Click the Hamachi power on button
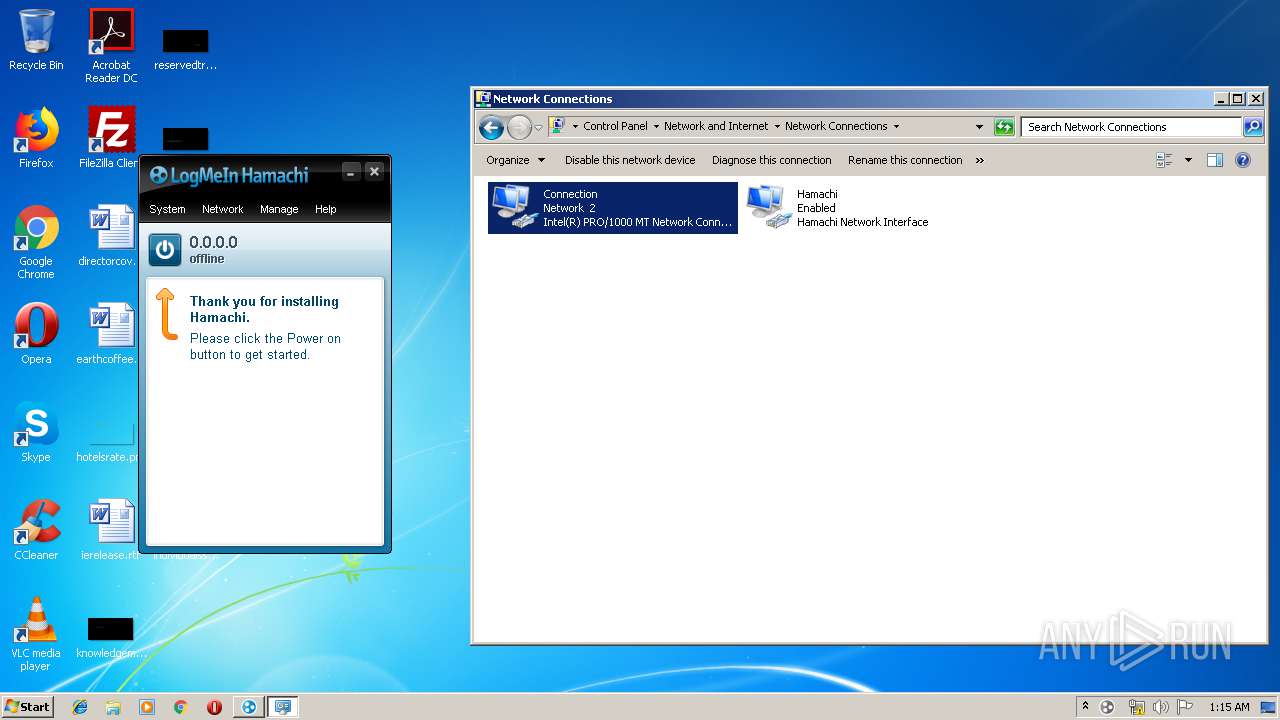 (x=165, y=249)
